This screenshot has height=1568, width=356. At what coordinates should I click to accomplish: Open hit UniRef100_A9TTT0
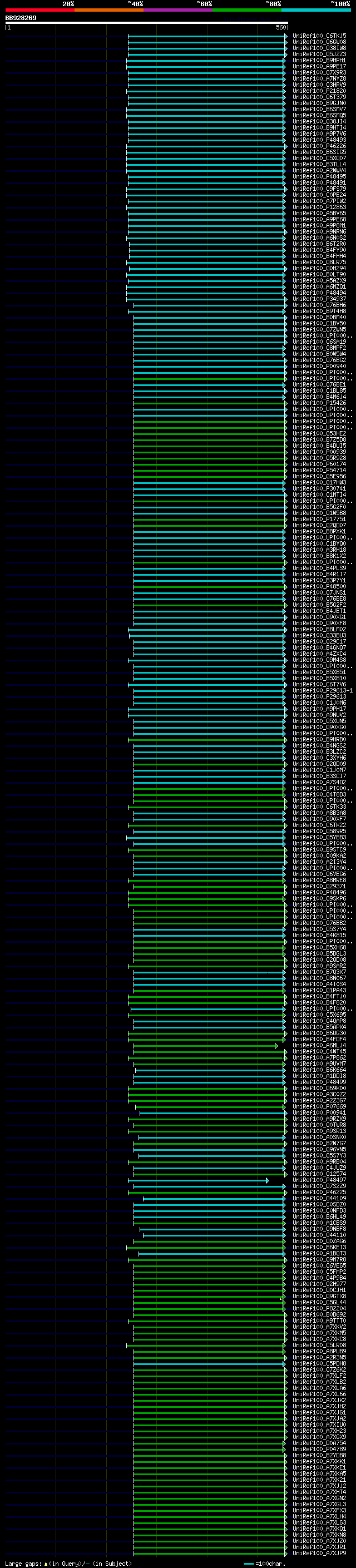coord(319,1321)
